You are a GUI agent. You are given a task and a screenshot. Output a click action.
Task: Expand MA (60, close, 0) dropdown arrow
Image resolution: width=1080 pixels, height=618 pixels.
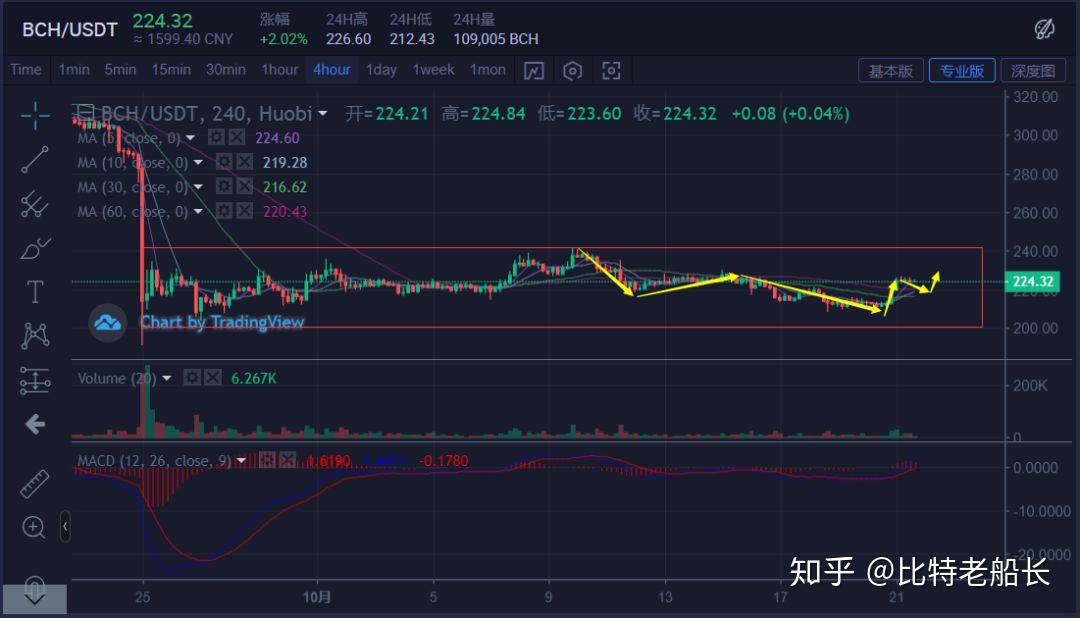coord(198,212)
